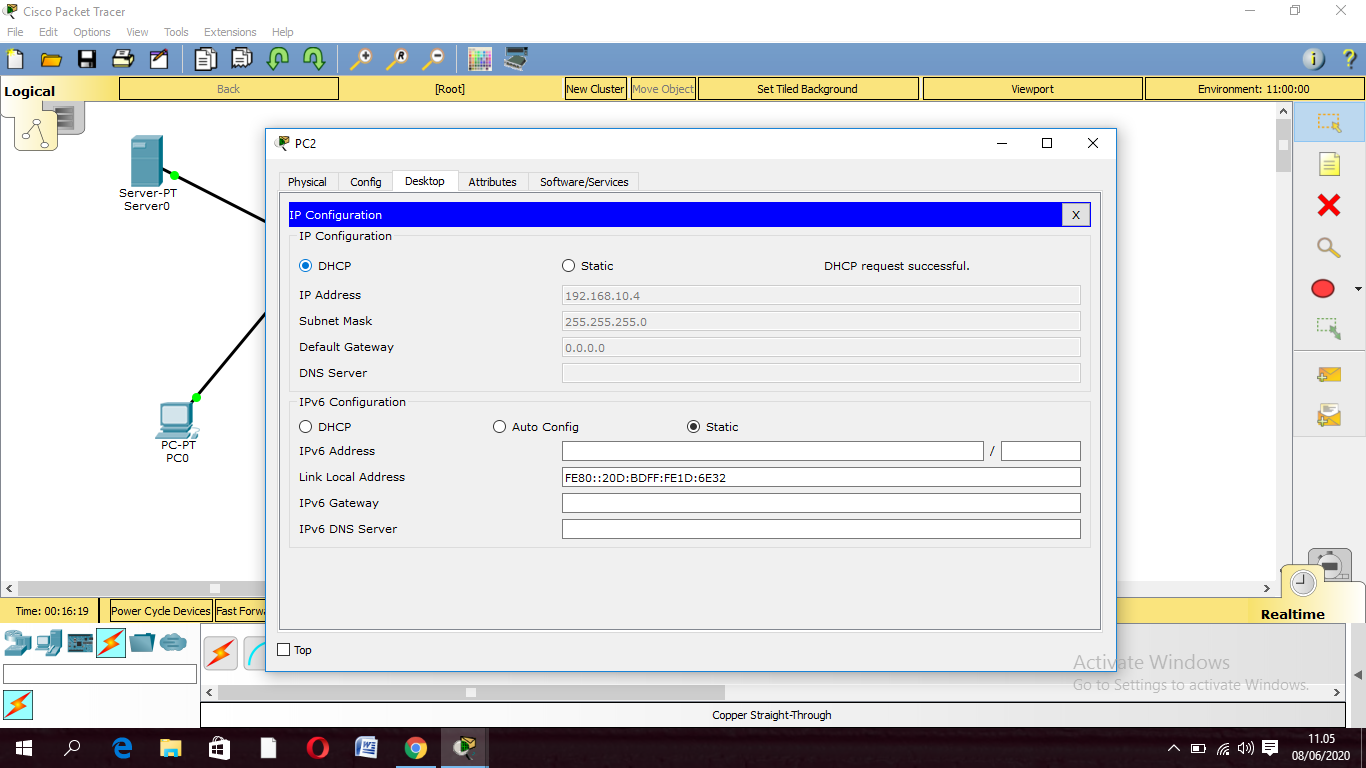Click the Power Cycle Devices button
The height and width of the screenshot is (768, 1366).
tap(159, 610)
